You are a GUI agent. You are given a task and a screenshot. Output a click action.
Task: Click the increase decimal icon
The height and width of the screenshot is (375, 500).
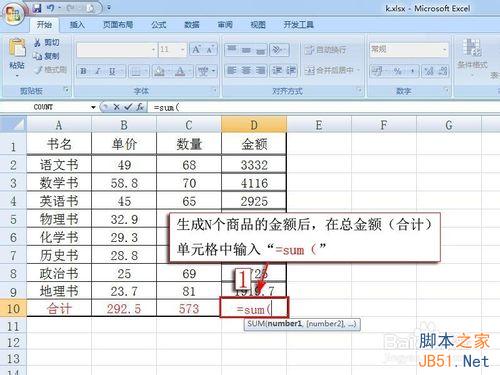(x=428, y=71)
